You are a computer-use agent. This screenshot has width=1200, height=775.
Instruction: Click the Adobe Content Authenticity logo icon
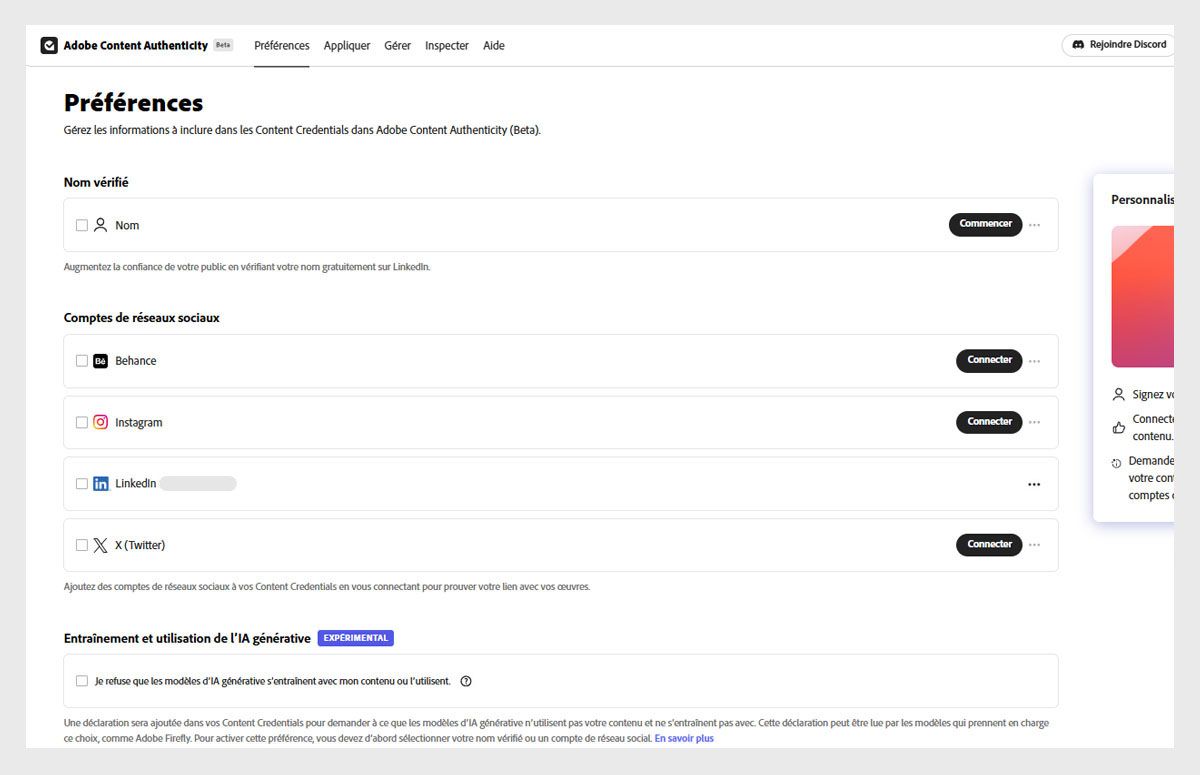click(x=48, y=45)
